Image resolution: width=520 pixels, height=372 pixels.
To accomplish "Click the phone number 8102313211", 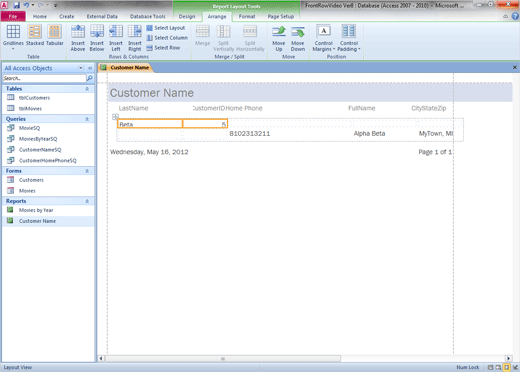I will pyautogui.click(x=250, y=134).
